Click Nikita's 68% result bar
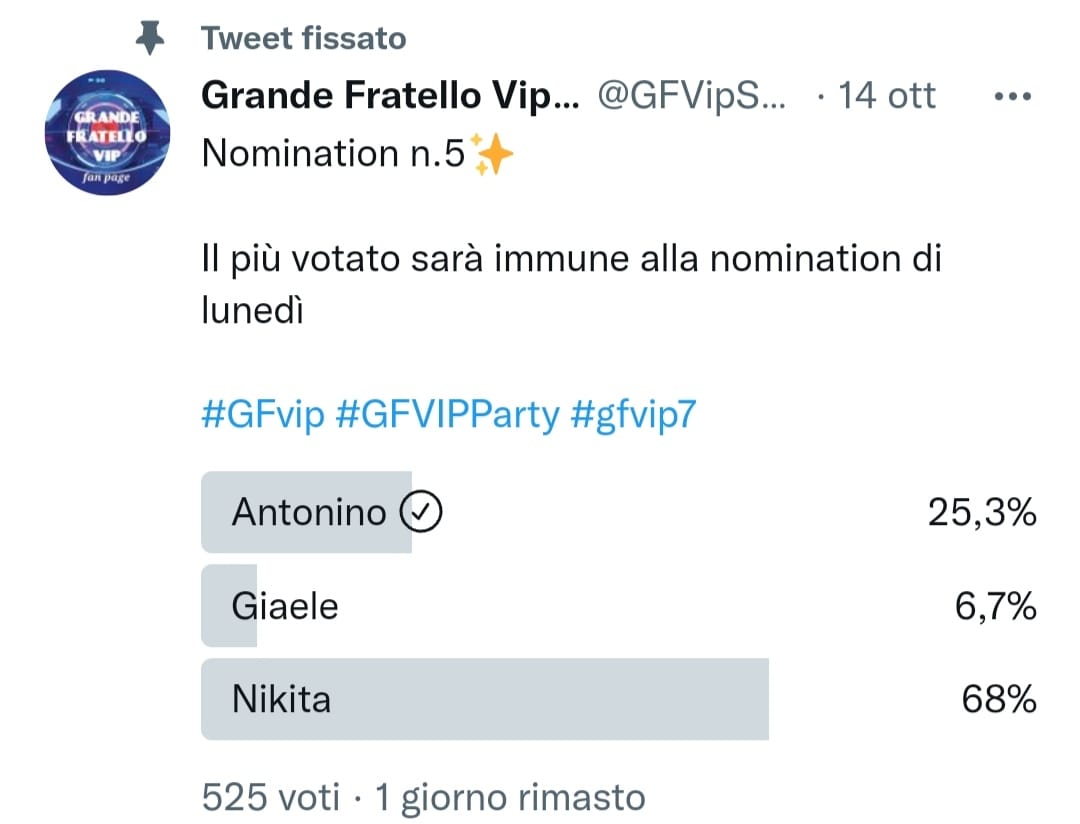 coord(485,699)
